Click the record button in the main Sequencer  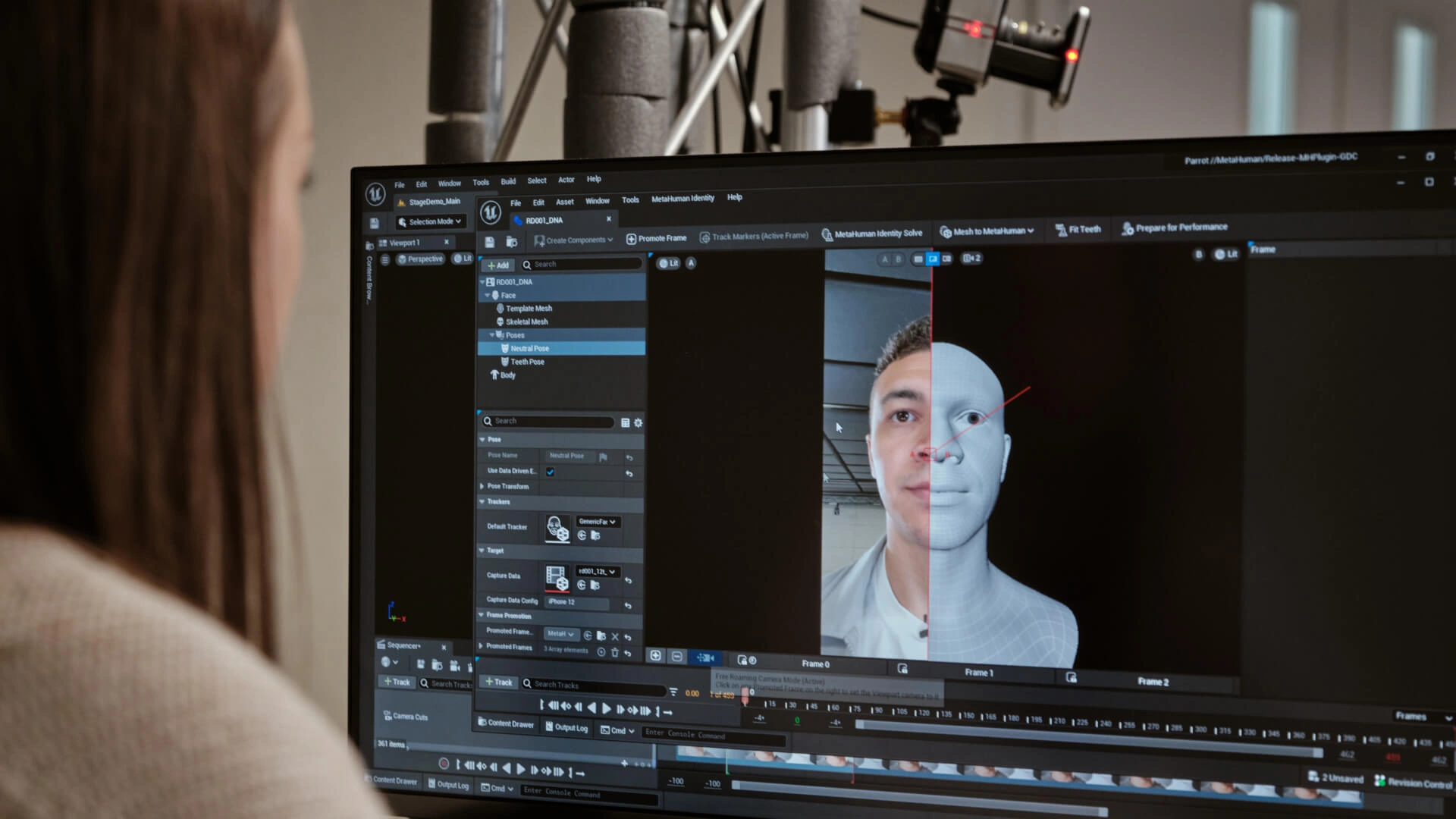coord(444,764)
